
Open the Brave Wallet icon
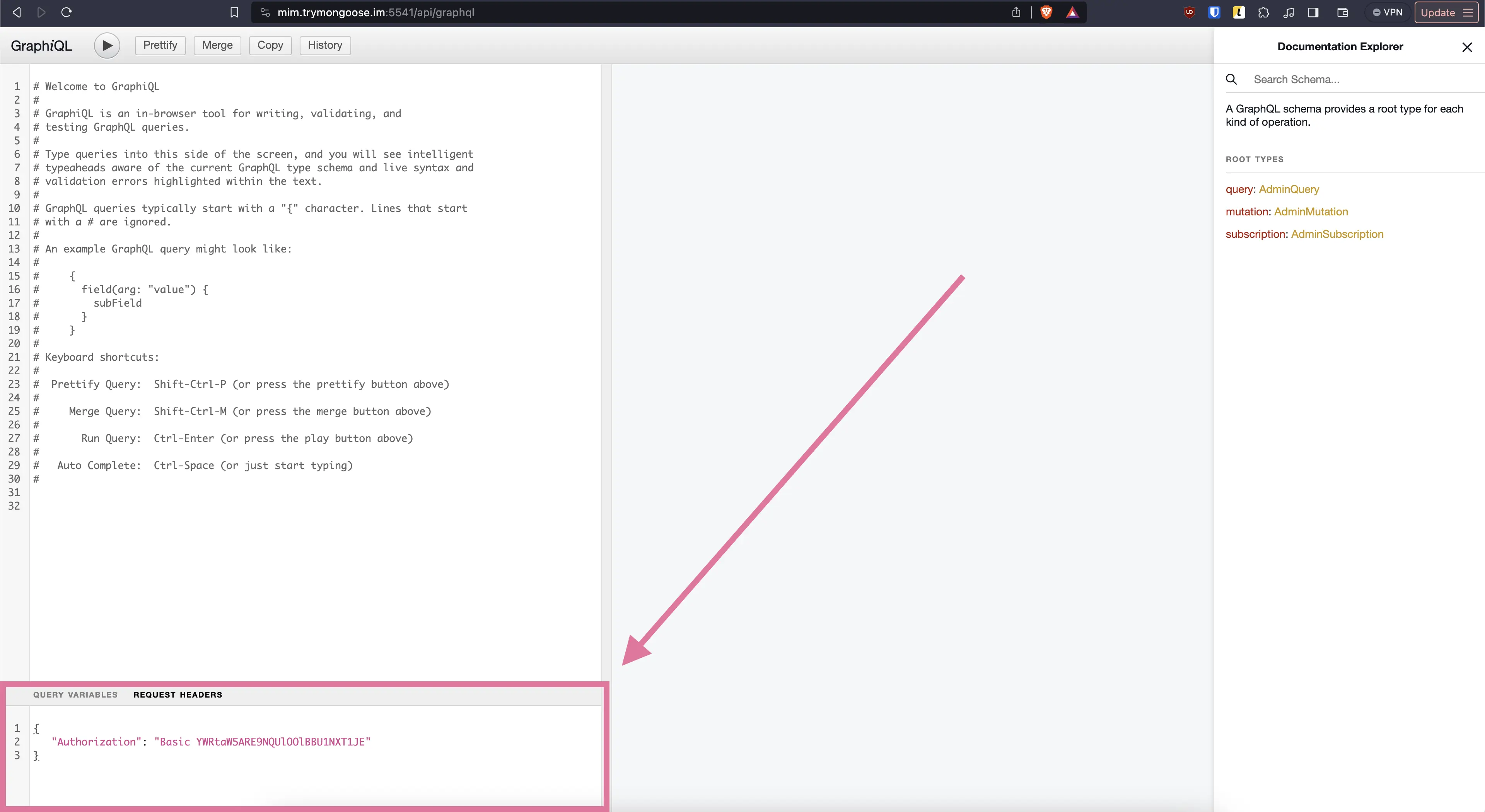click(x=1343, y=12)
